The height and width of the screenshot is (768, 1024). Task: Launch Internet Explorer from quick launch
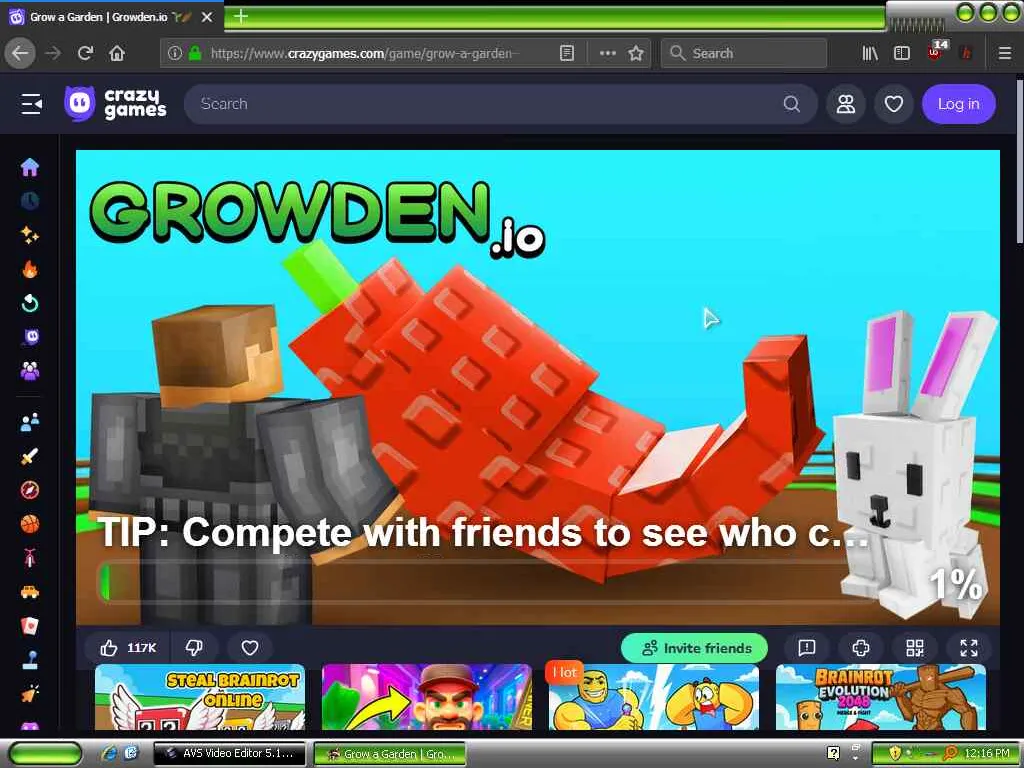109,753
